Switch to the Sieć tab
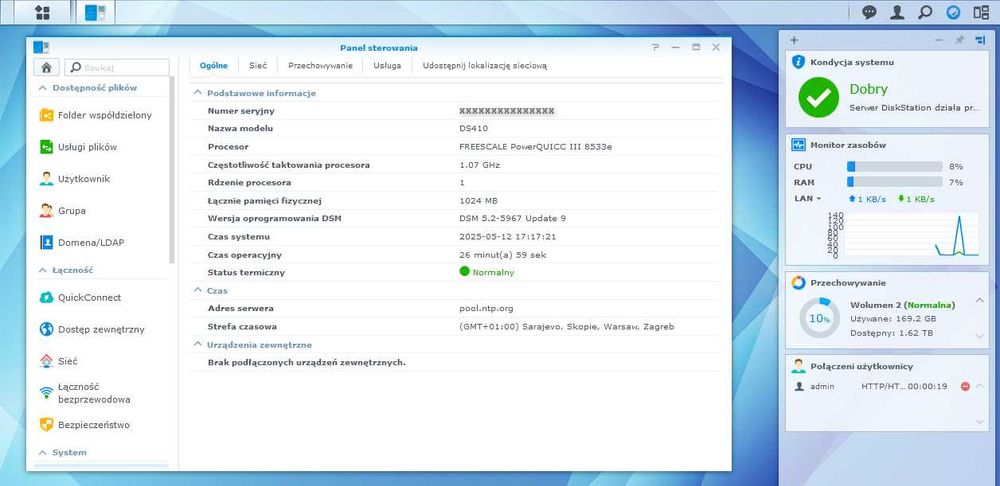Screen dimensions: 1000x486 [x=258, y=66]
